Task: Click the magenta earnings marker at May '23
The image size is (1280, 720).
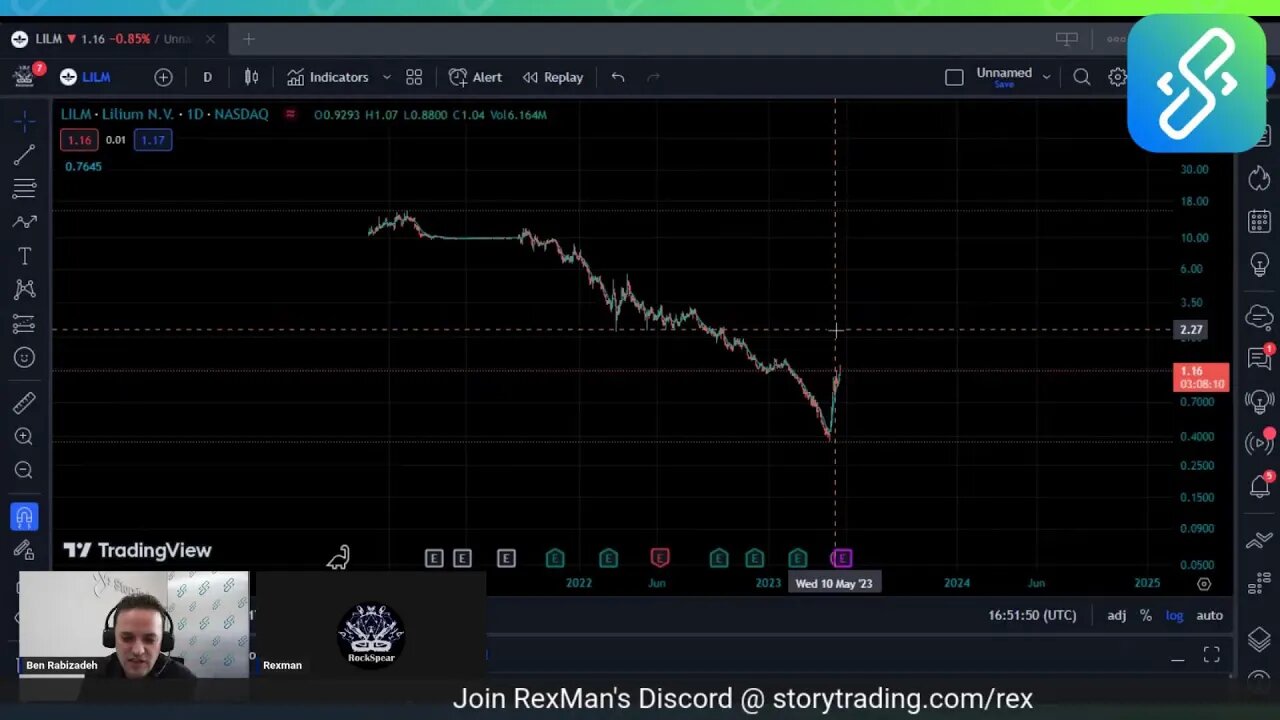Action: (842, 558)
